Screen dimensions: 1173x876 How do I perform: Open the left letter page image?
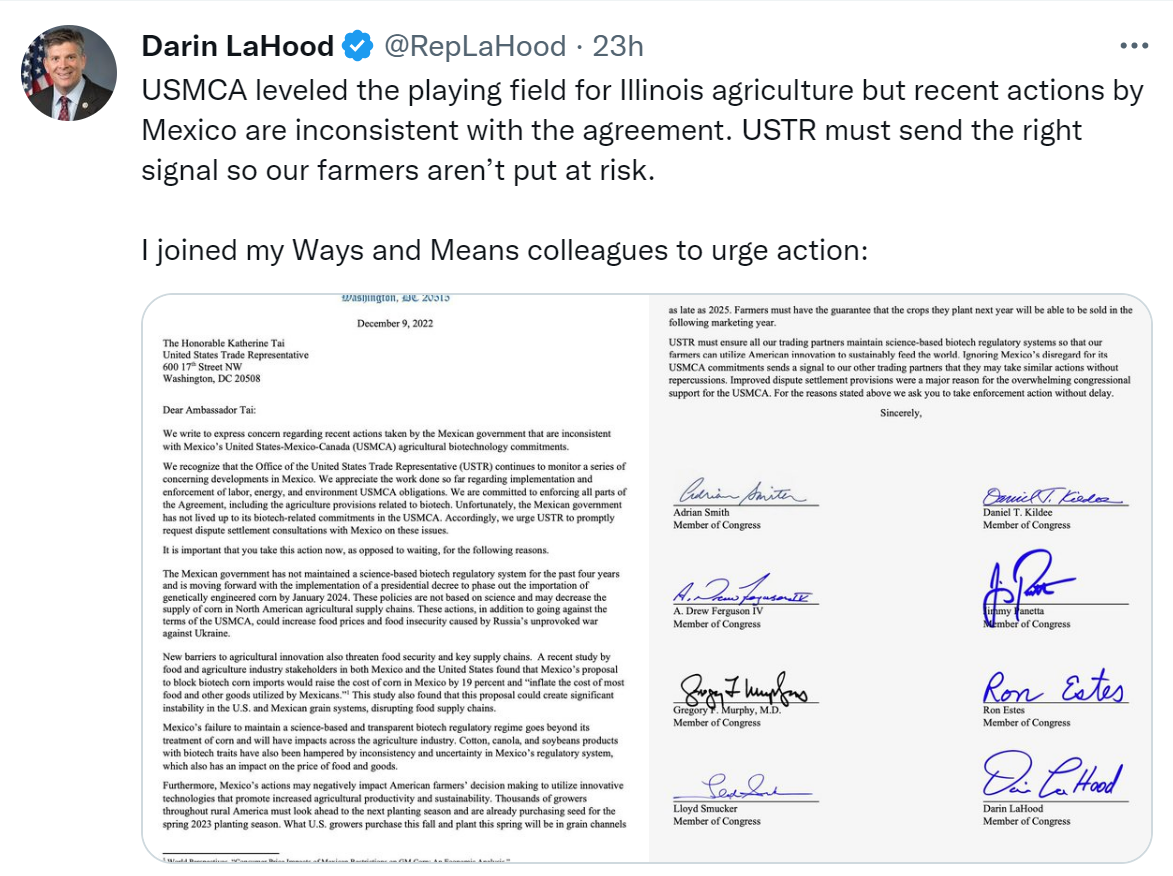click(x=396, y=578)
